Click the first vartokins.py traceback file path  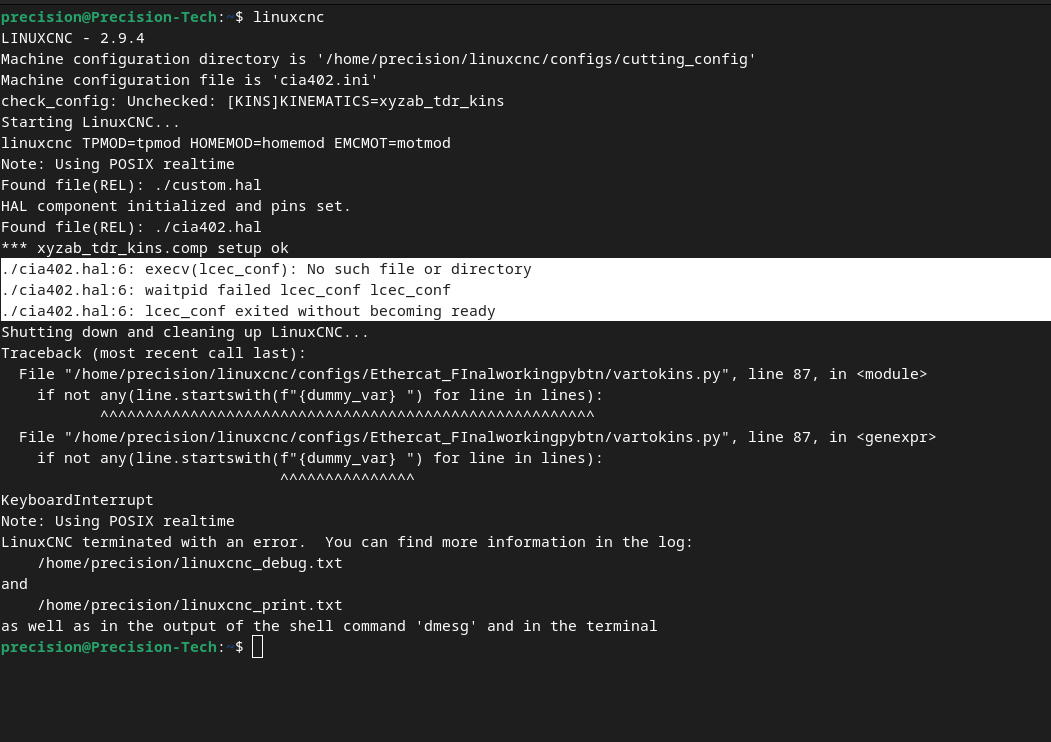point(397,374)
